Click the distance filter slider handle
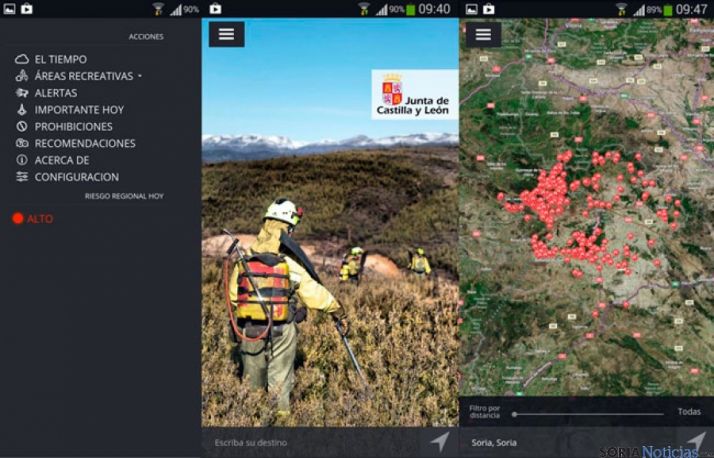The width and height of the screenshot is (714, 458). [514, 412]
